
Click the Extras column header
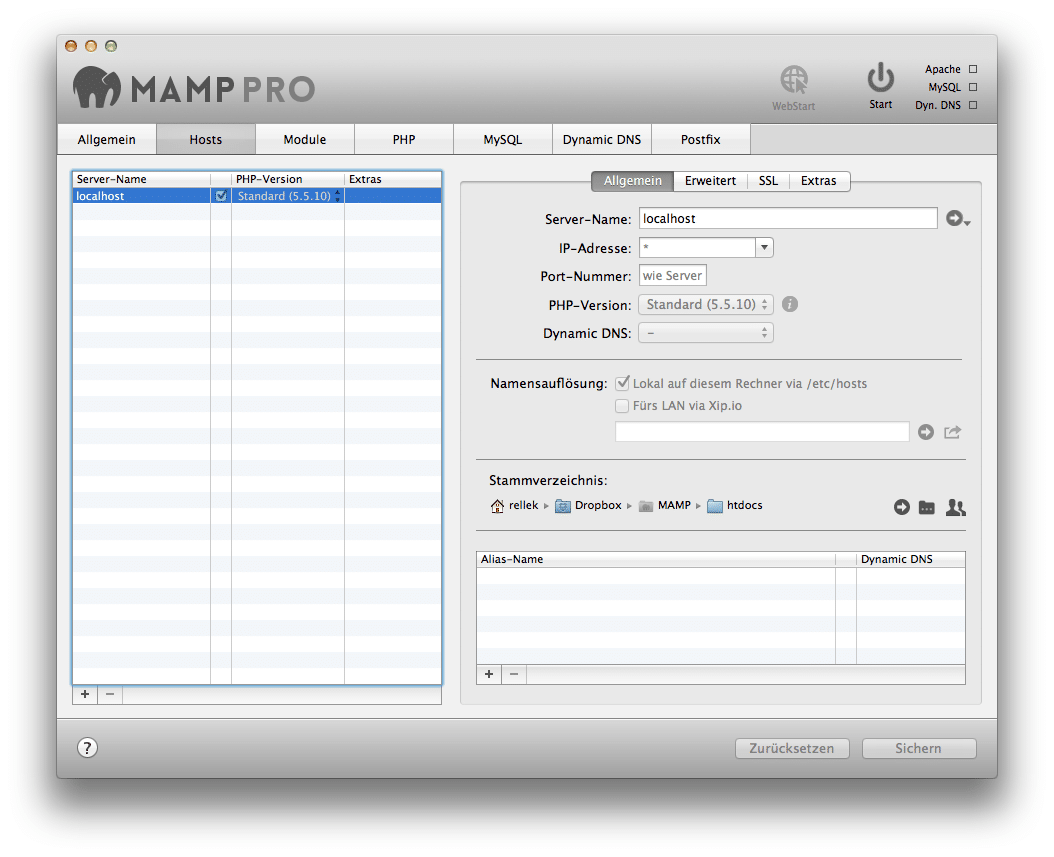tap(393, 179)
